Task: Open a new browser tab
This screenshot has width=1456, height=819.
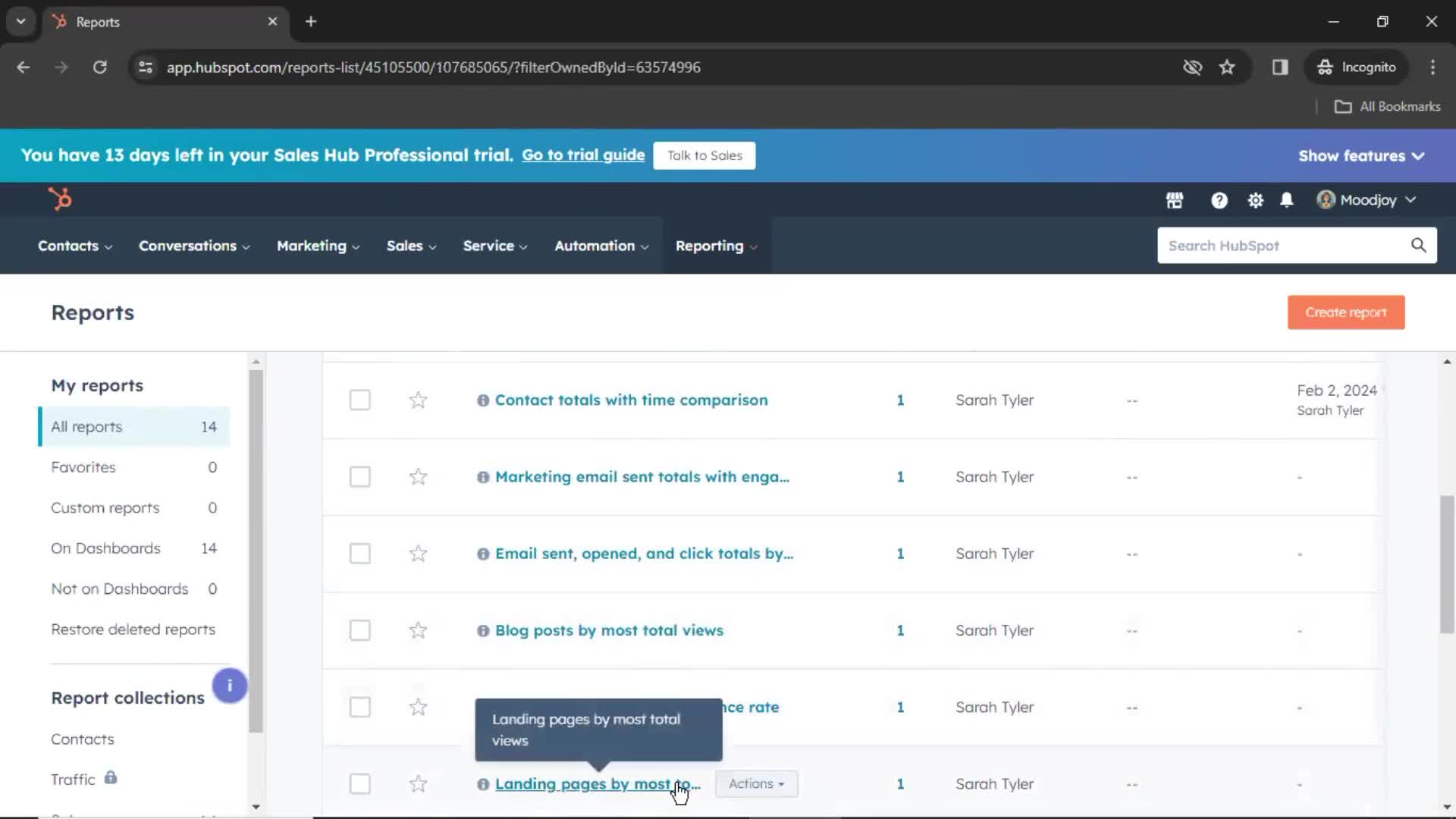Action: pos(311,21)
